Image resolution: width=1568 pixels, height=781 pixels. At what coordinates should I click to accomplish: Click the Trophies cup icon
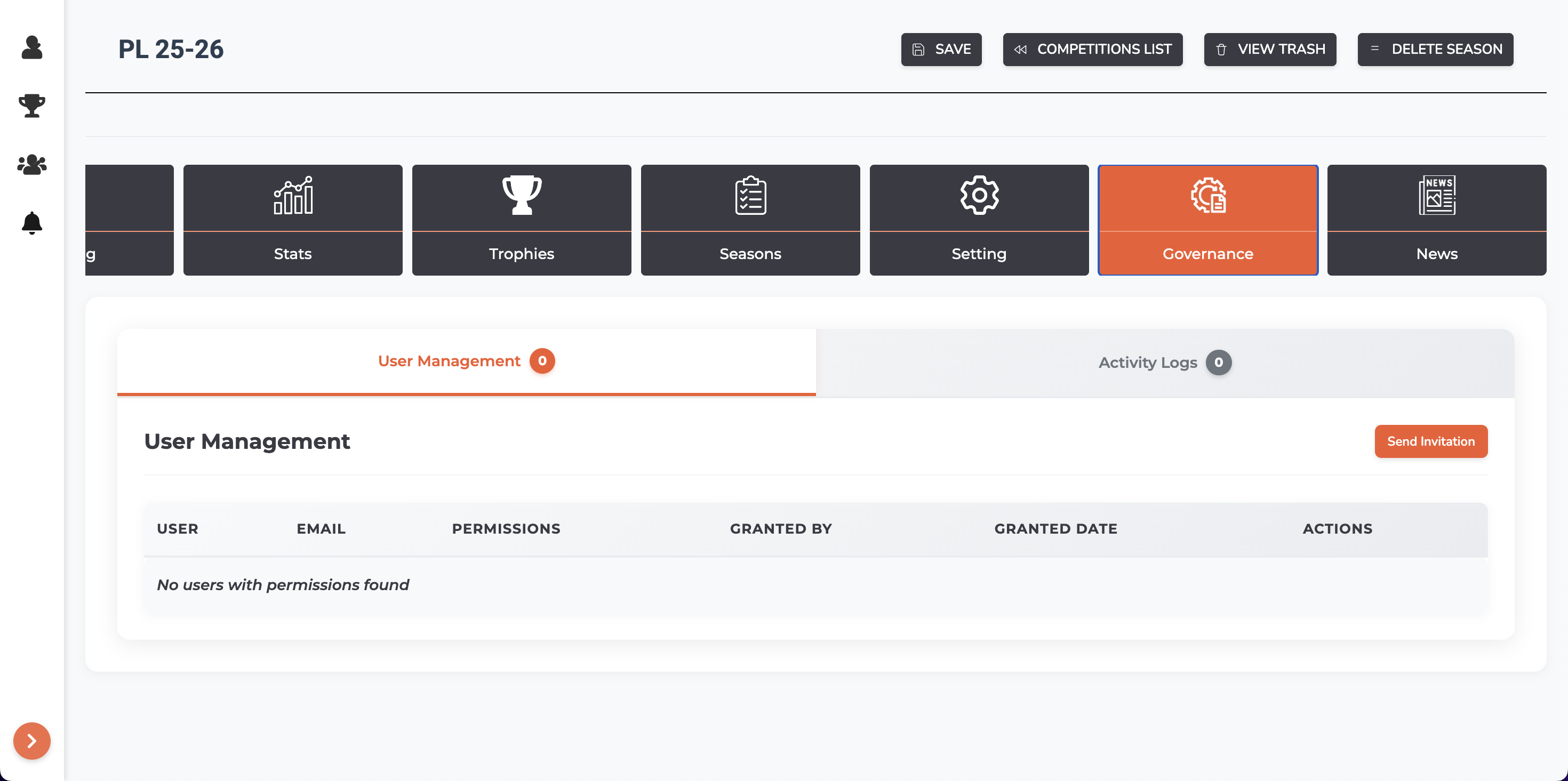coord(522,195)
